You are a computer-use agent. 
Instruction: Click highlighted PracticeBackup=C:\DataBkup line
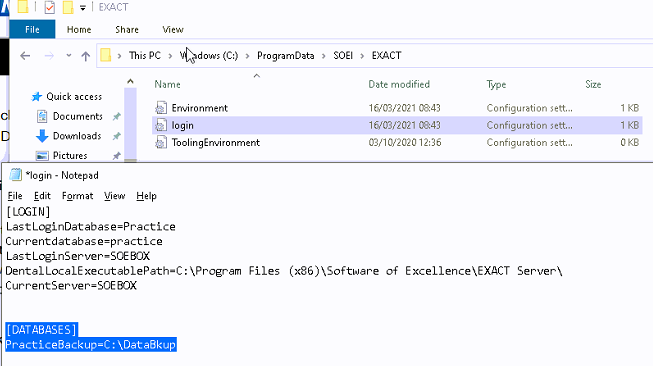click(91, 345)
